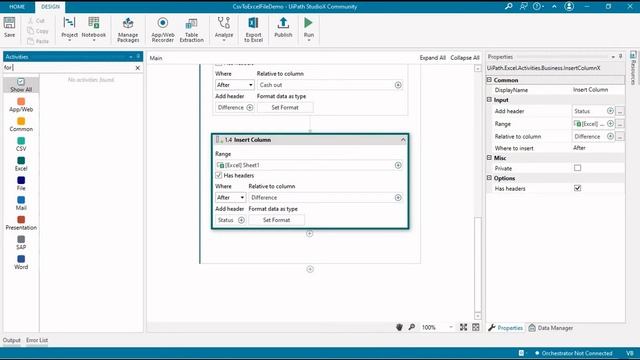Open the zoom percentage dropdown
This screenshot has height=360, width=640.
click(451, 327)
